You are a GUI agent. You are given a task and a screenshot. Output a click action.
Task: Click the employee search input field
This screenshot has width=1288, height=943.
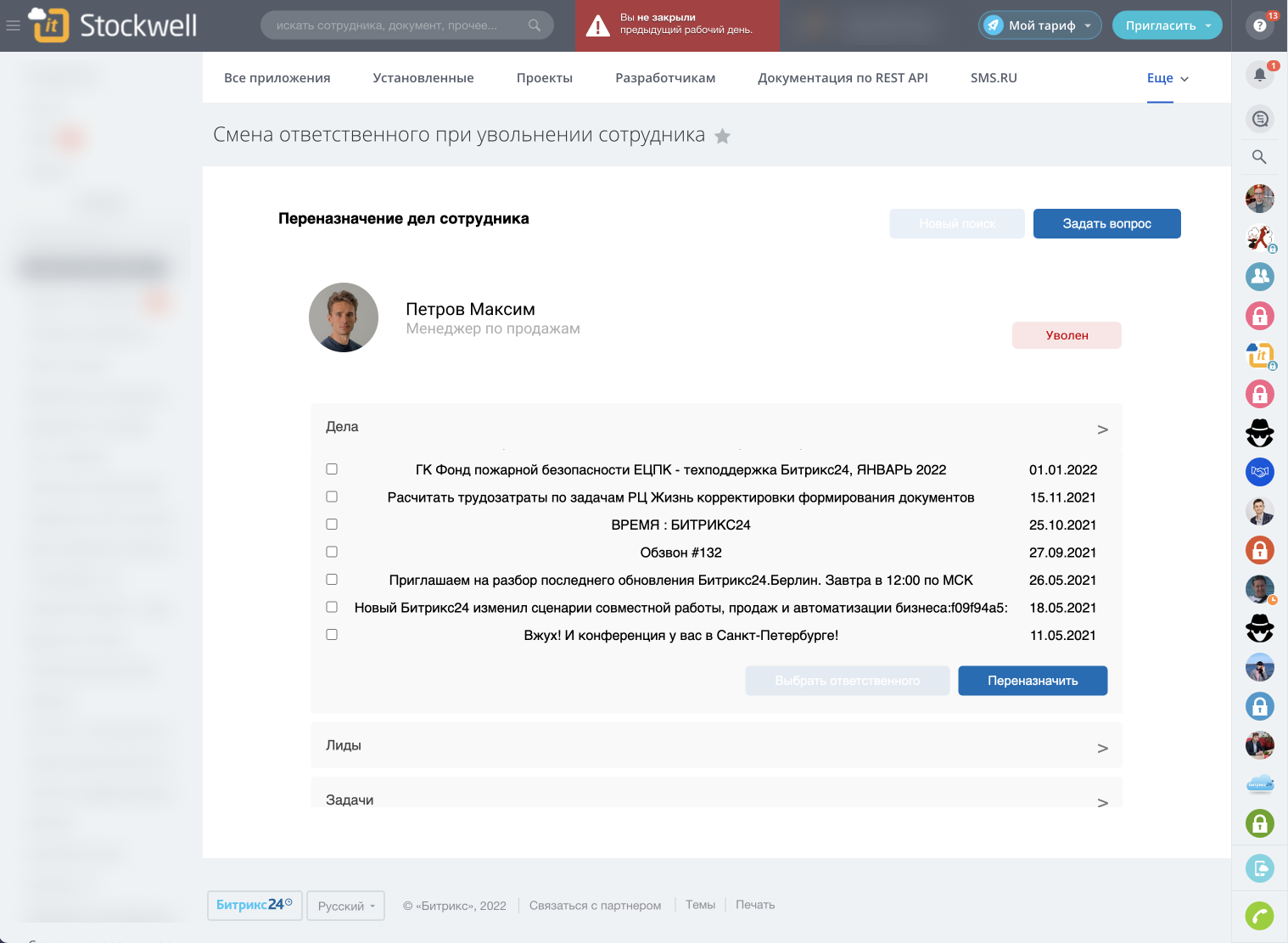397,25
